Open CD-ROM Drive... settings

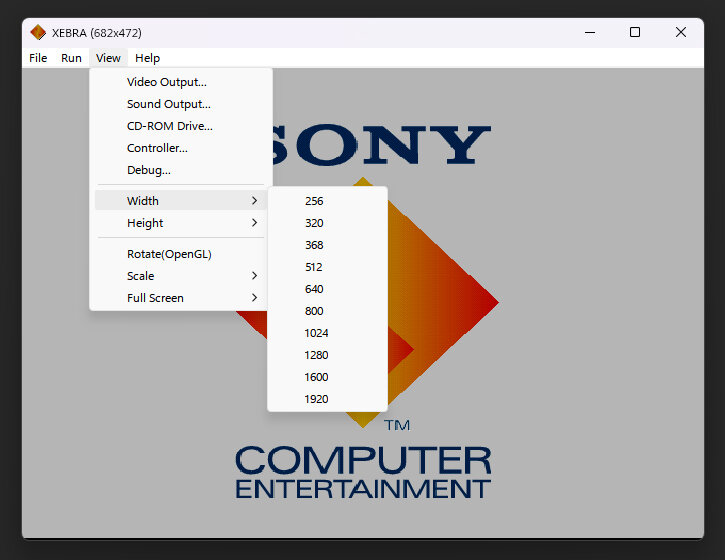pos(180,126)
